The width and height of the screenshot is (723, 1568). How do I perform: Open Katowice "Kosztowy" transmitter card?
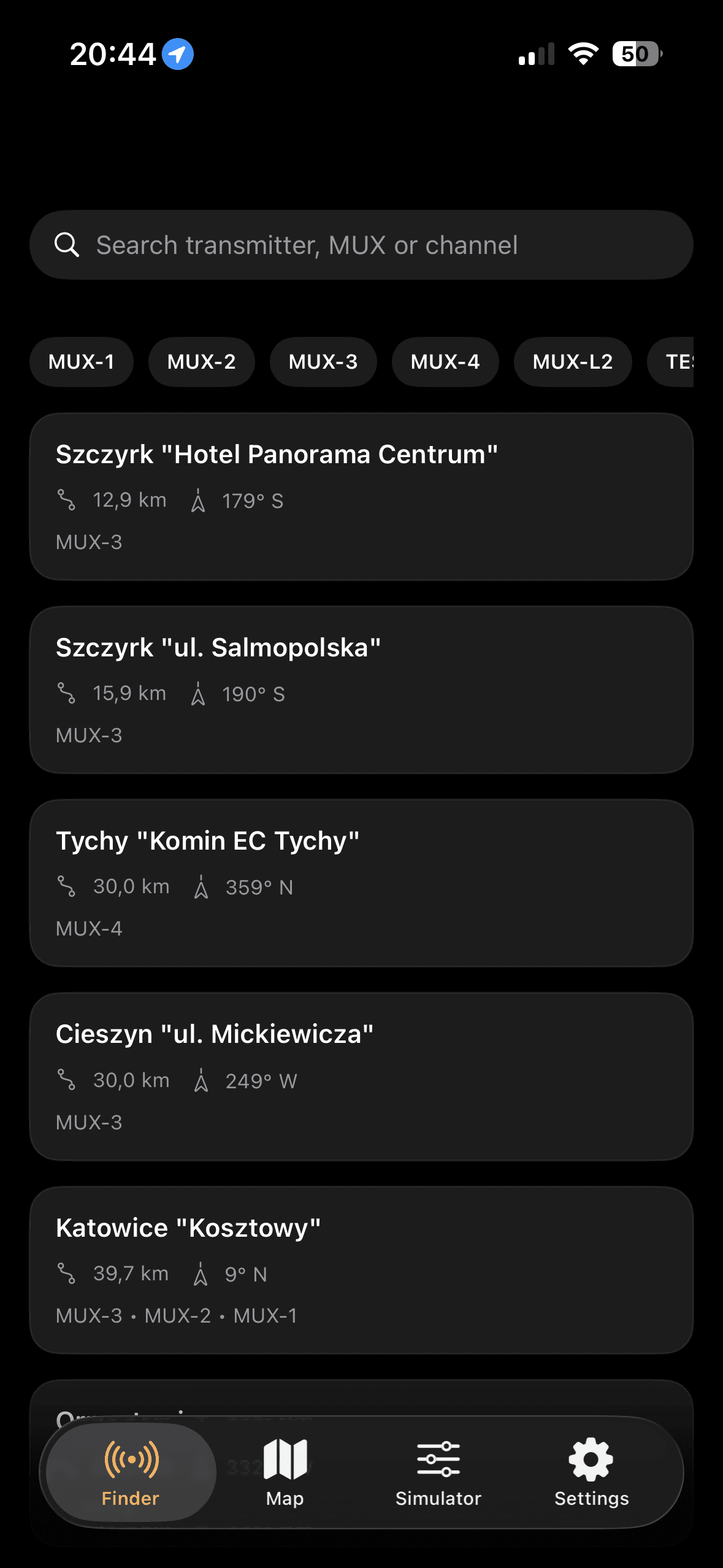click(x=361, y=1270)
